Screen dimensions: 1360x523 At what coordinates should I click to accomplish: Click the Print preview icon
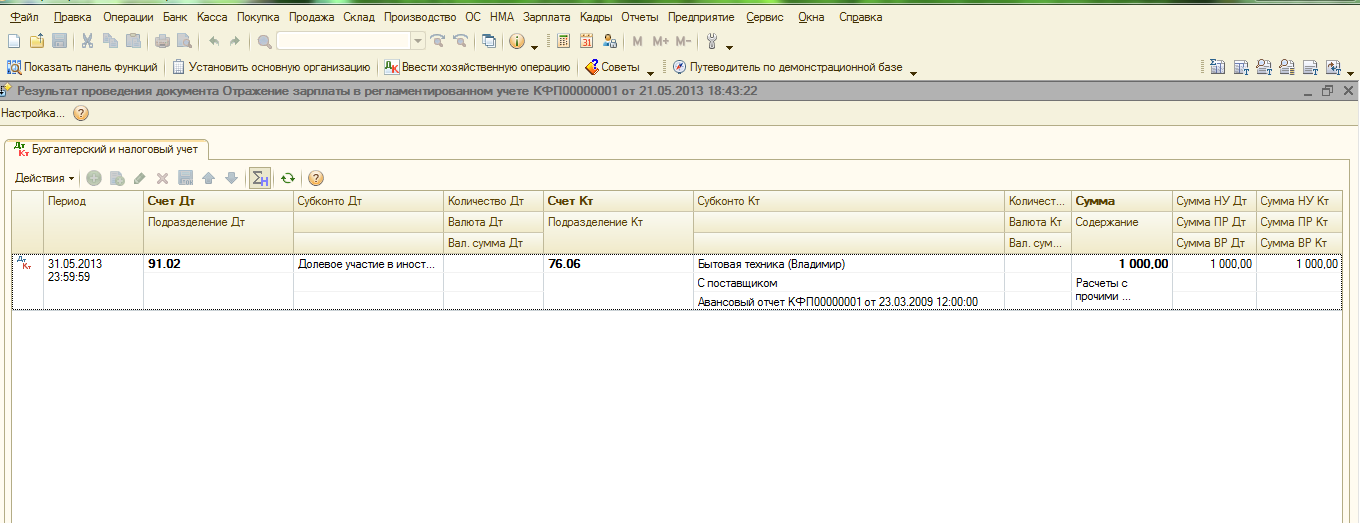[184, 41]
